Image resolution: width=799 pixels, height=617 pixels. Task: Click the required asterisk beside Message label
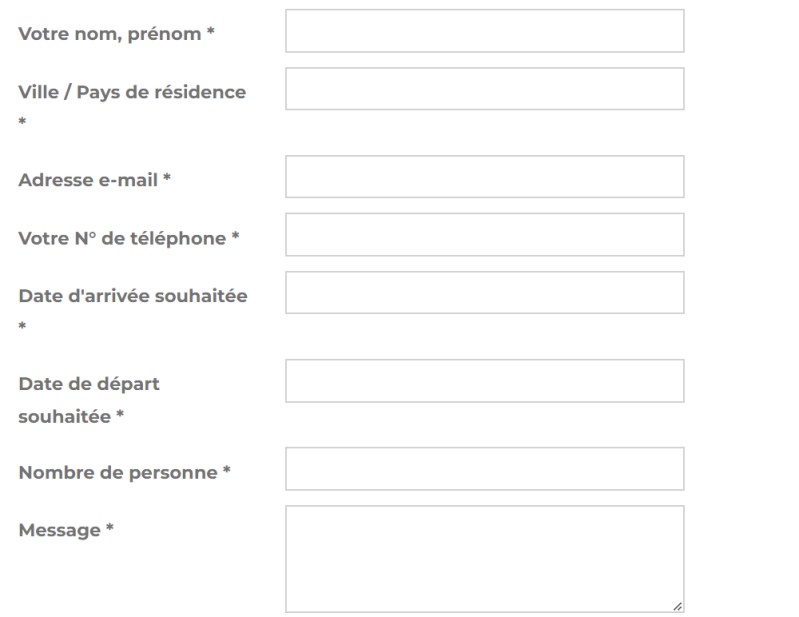pyautogui.click(x=110, y=530)
